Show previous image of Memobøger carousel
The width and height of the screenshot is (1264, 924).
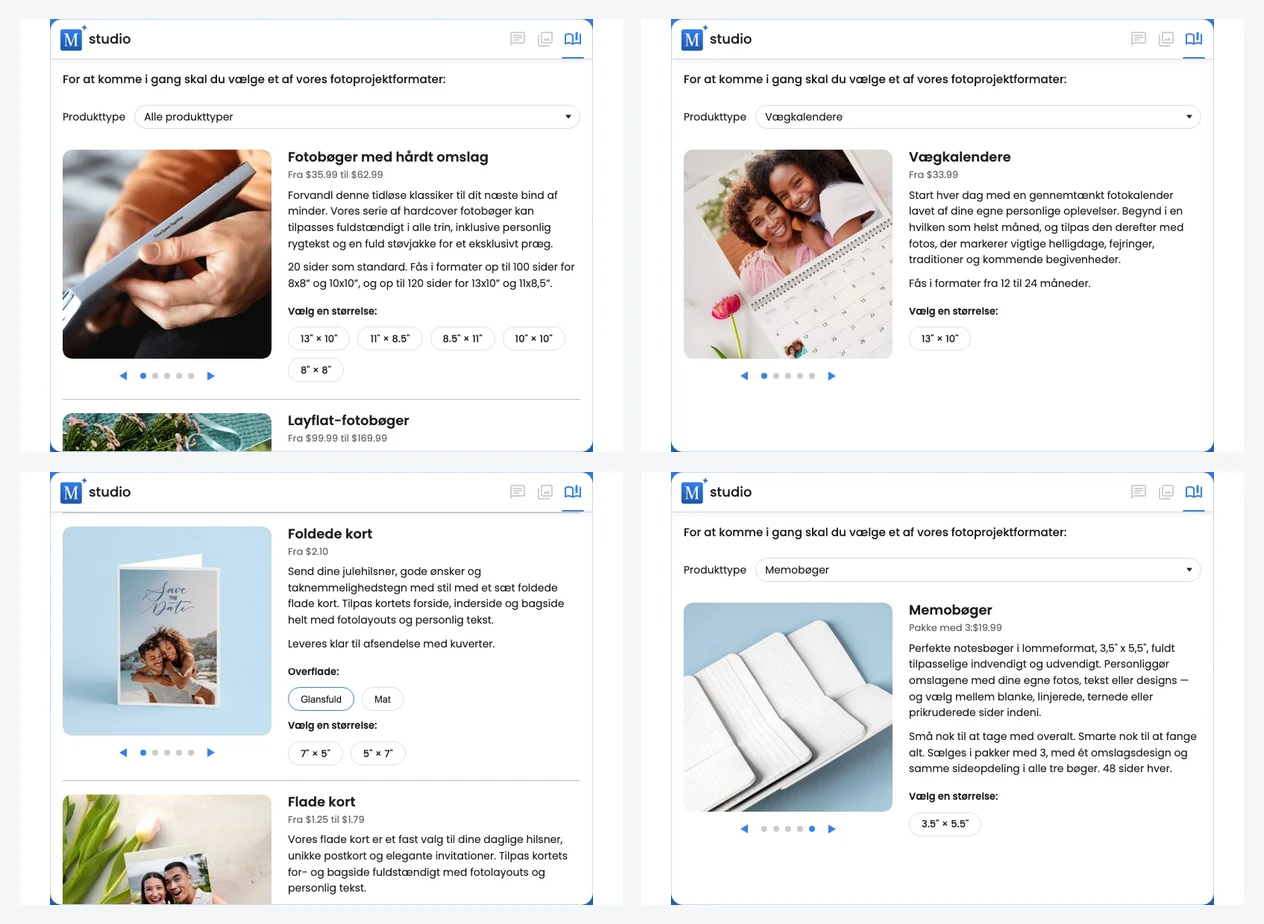click(745, 829)
